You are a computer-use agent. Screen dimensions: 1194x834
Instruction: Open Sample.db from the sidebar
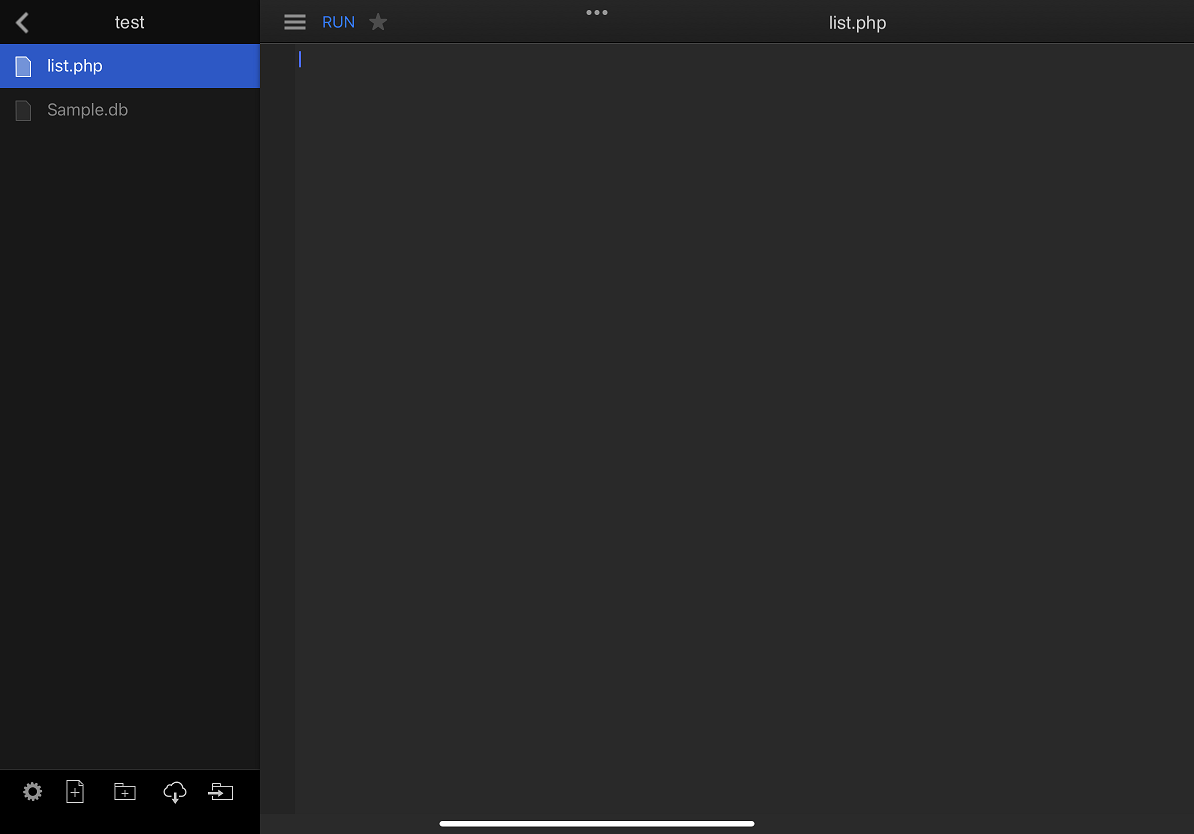(x=87, y=110)
